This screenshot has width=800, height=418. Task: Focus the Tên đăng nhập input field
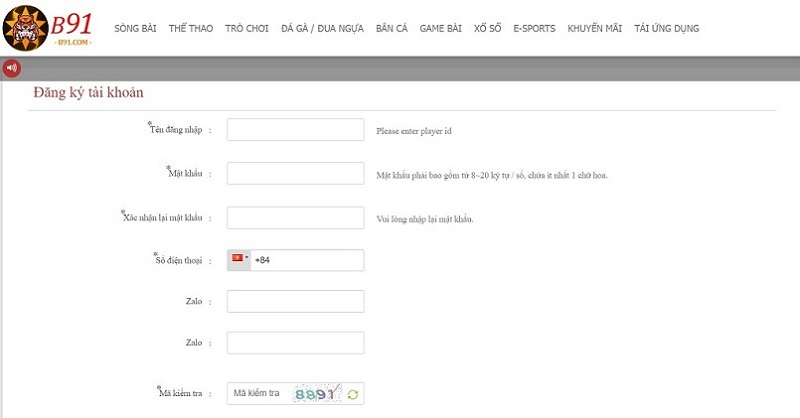pyautogui.click(x=295, y=130)
